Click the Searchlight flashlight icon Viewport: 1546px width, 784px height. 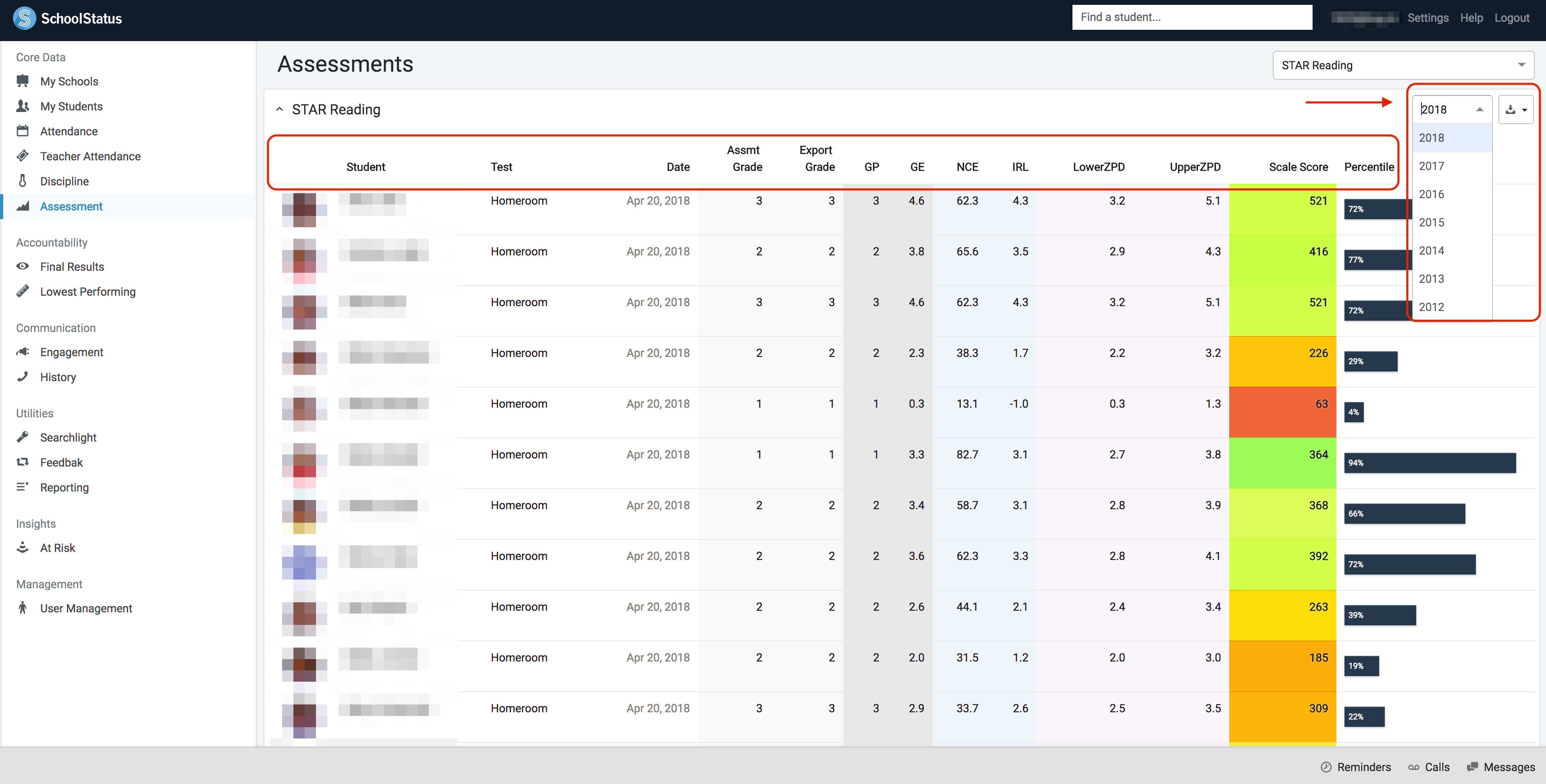pos(23,437)
